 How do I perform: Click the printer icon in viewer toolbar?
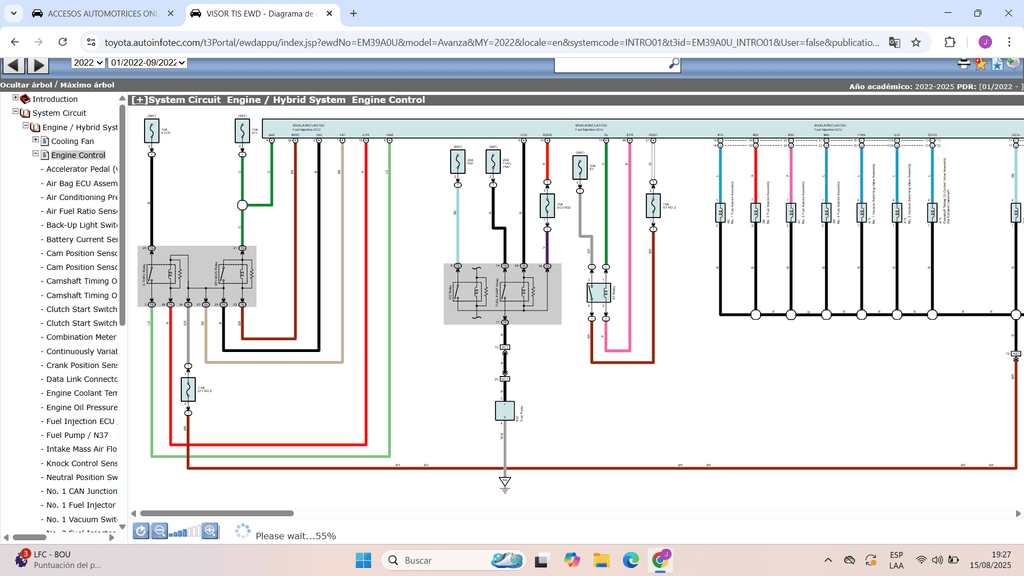pyautogui.click(x=964, y=63)
